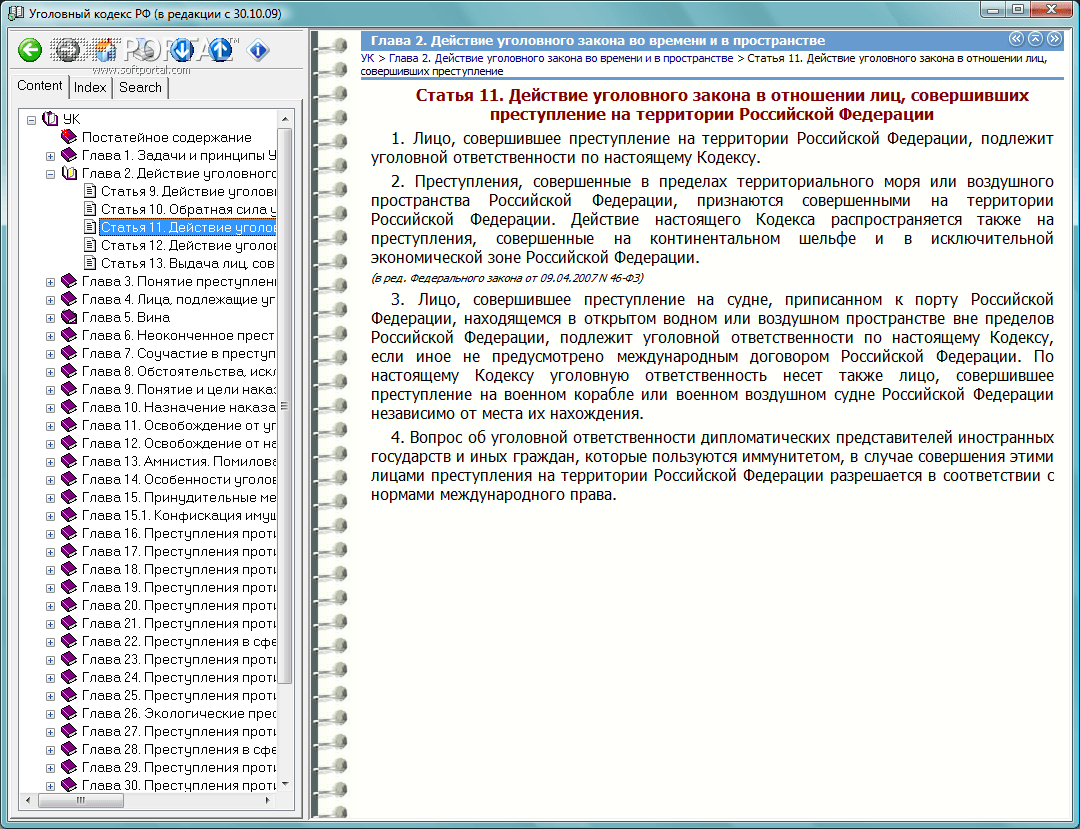
Task: Follow the УК breadcrumb link
Action: click(368, 59)
